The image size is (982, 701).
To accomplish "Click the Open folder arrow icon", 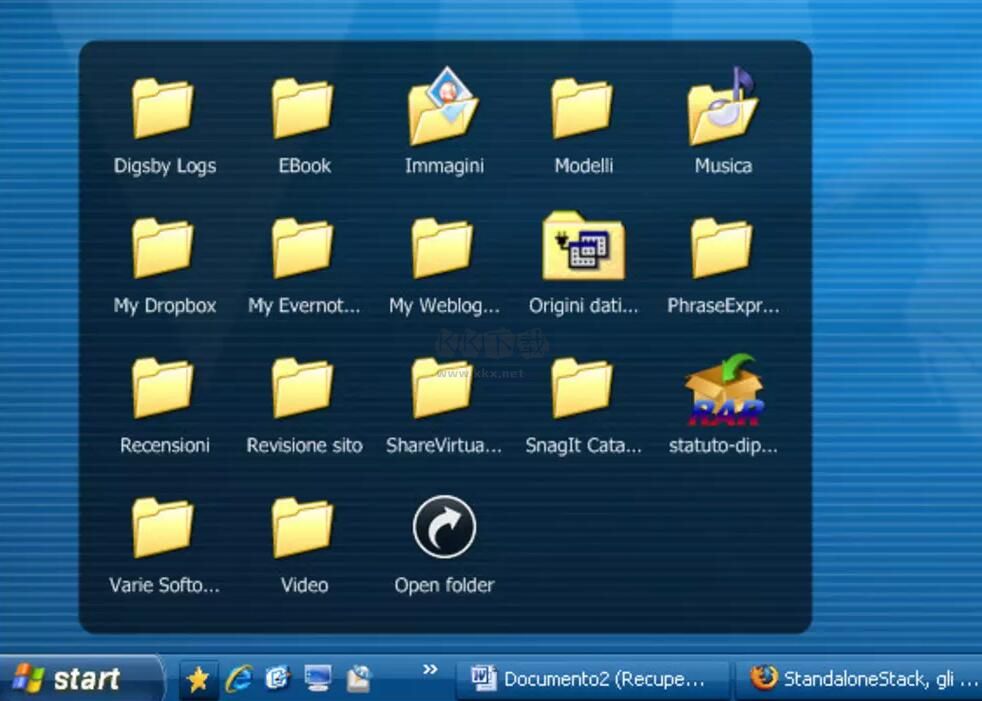I will click(x=444, y=528).
